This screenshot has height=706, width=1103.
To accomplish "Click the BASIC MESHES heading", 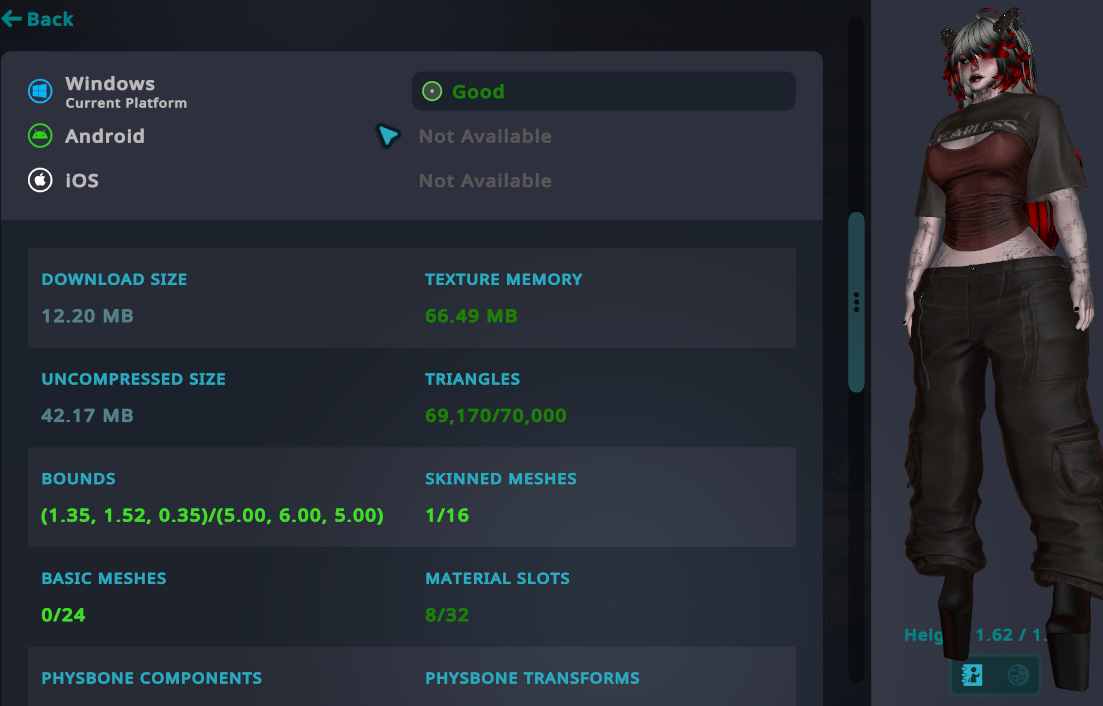I will (104, 579).
